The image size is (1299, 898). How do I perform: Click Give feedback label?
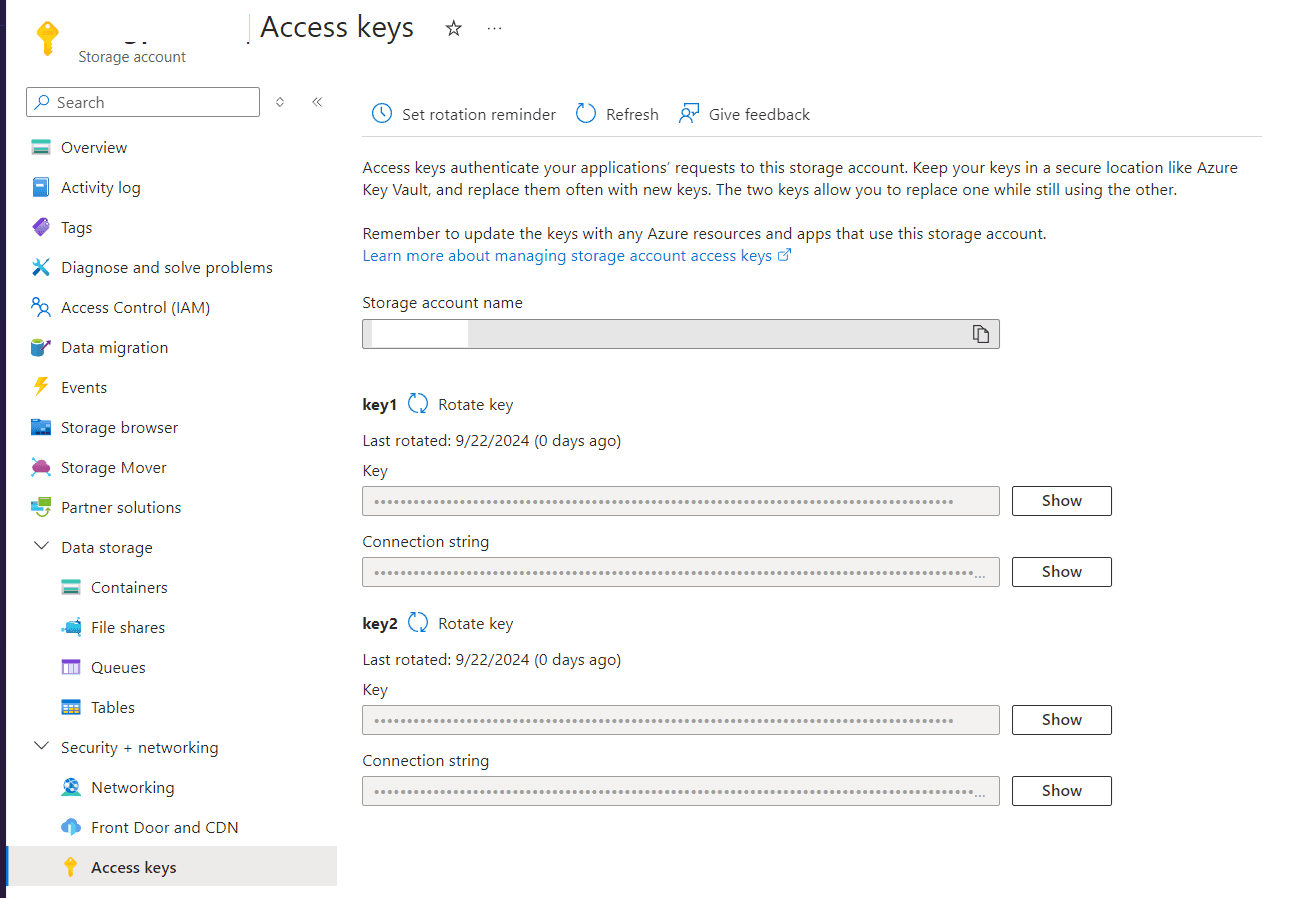[x=759, y=114]
